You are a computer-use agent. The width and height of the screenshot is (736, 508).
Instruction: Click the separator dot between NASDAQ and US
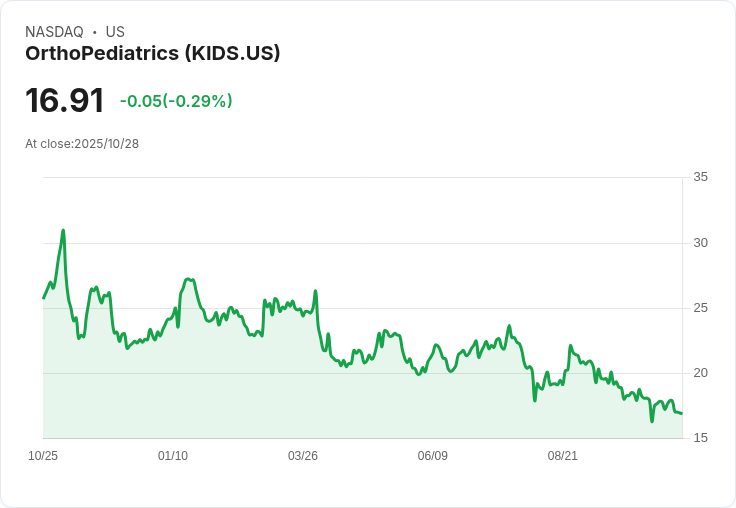pyautogui.click(x=95, y=32)
